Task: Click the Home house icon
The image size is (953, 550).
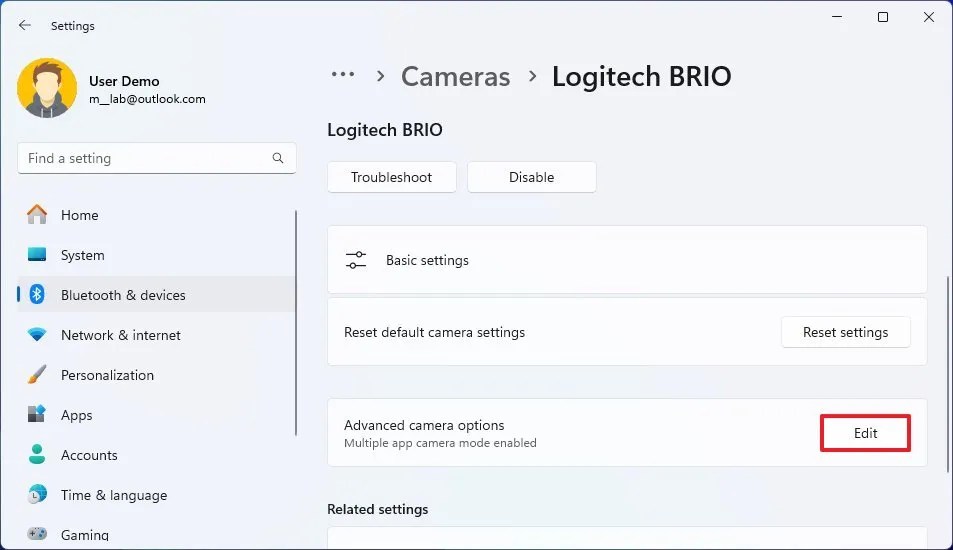Action: (36, 215)
